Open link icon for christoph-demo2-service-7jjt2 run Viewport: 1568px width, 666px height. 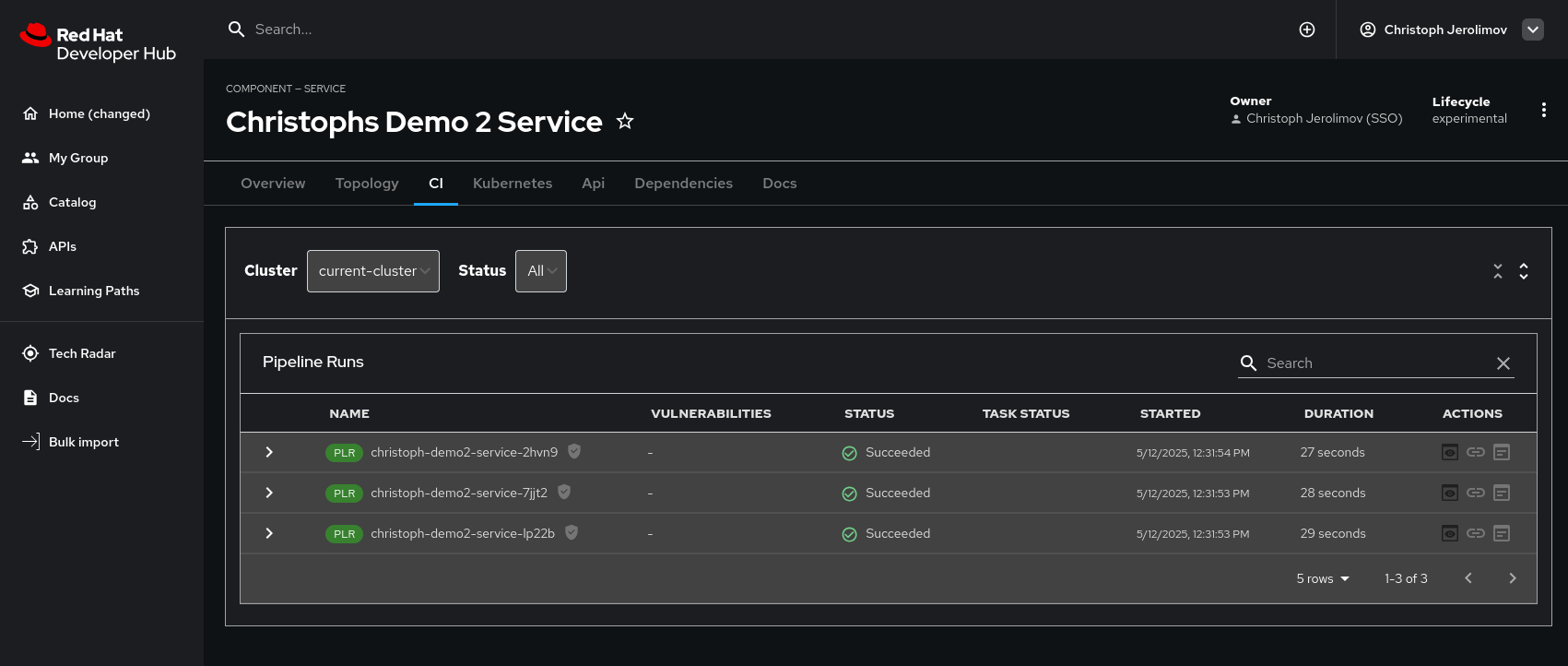click(x=1476, y=493)
